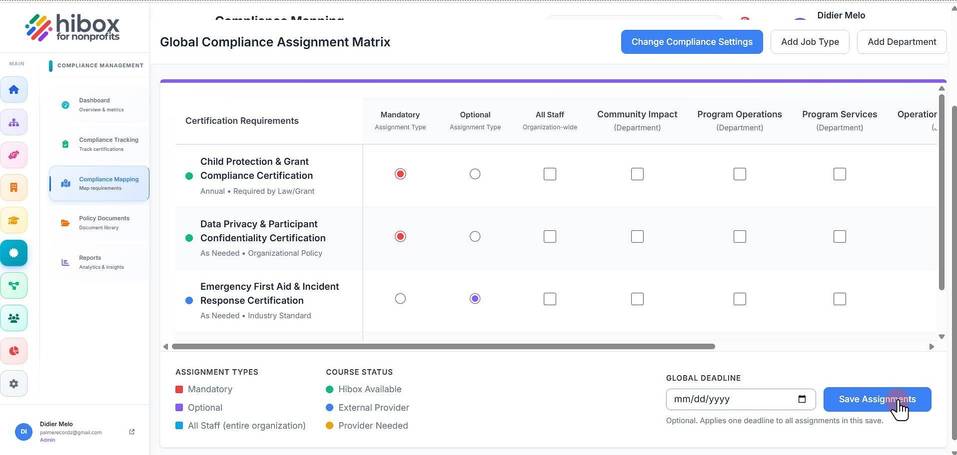Viewport: 957px width, 455px height.
Task: Click the Emergency First Aid & Incident Response name
Action: pyautogui.click(x=270, y=293)
